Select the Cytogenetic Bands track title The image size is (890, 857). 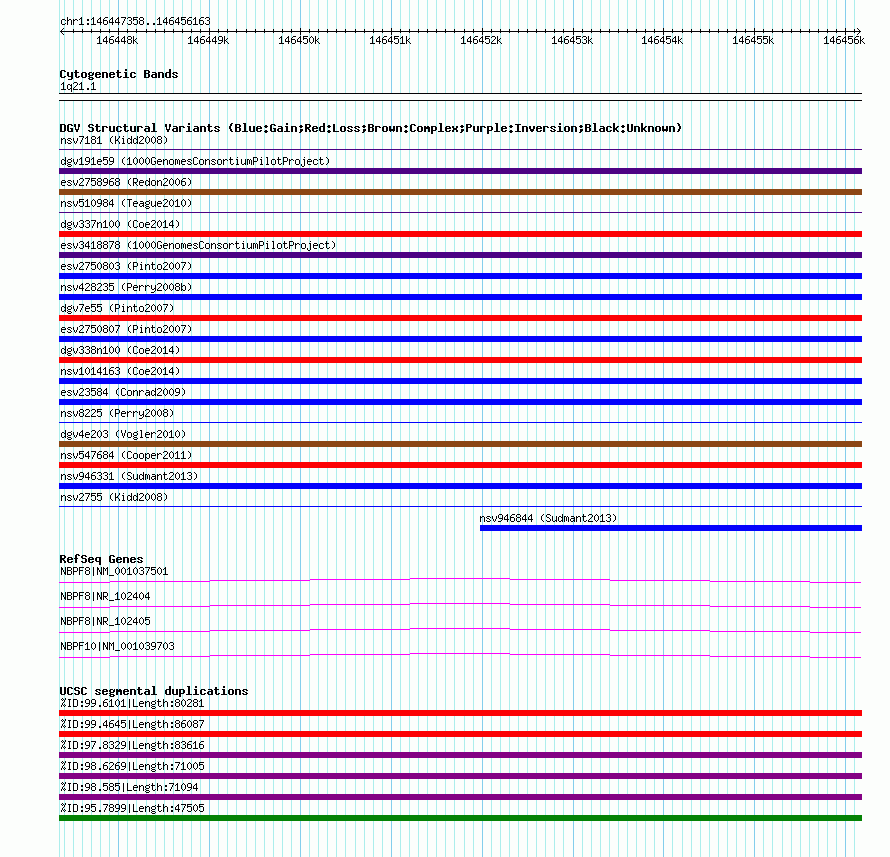[x=119, y=74]
